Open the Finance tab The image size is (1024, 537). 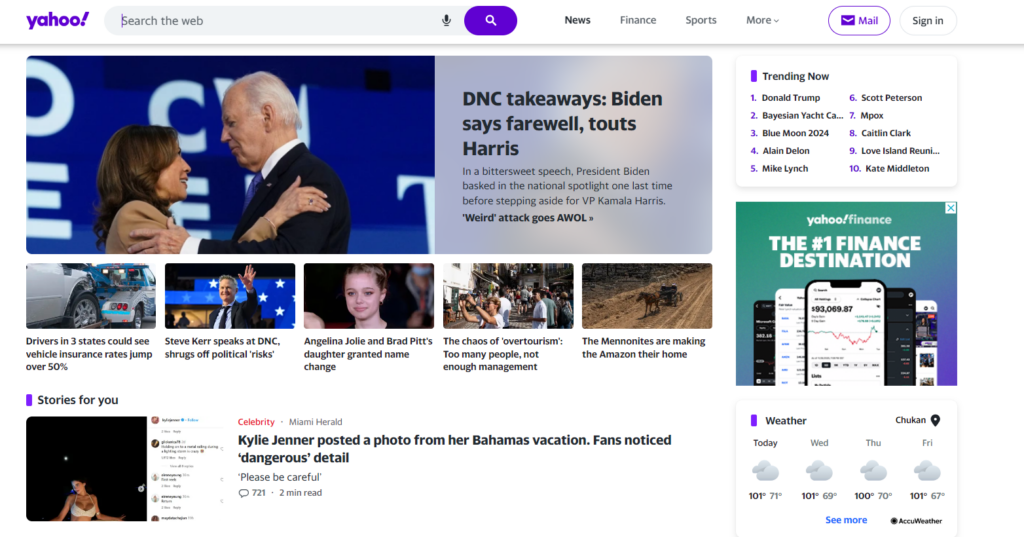pyautogui.click(x=638, y=20)
